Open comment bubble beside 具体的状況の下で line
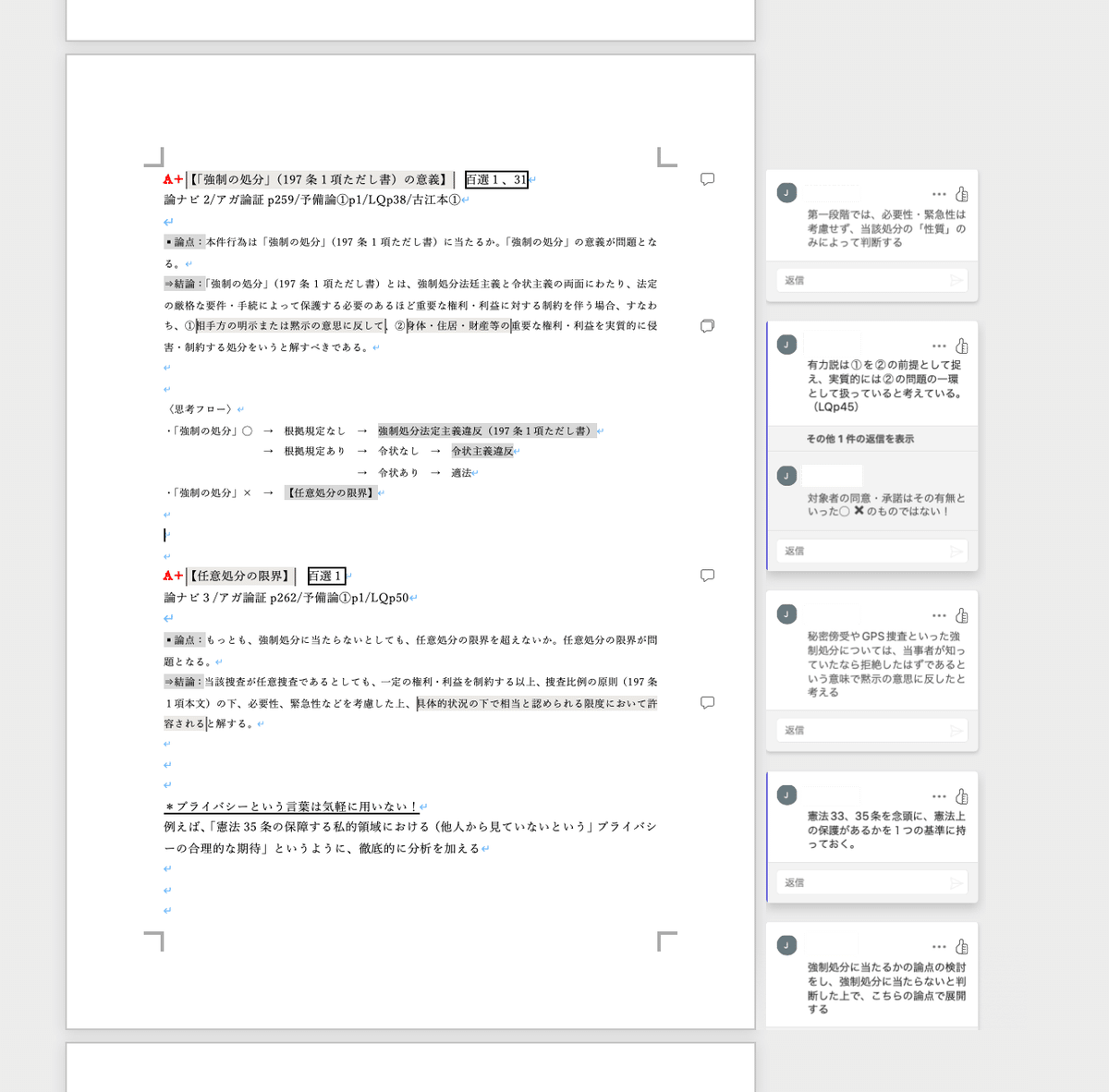 (707, 703)
